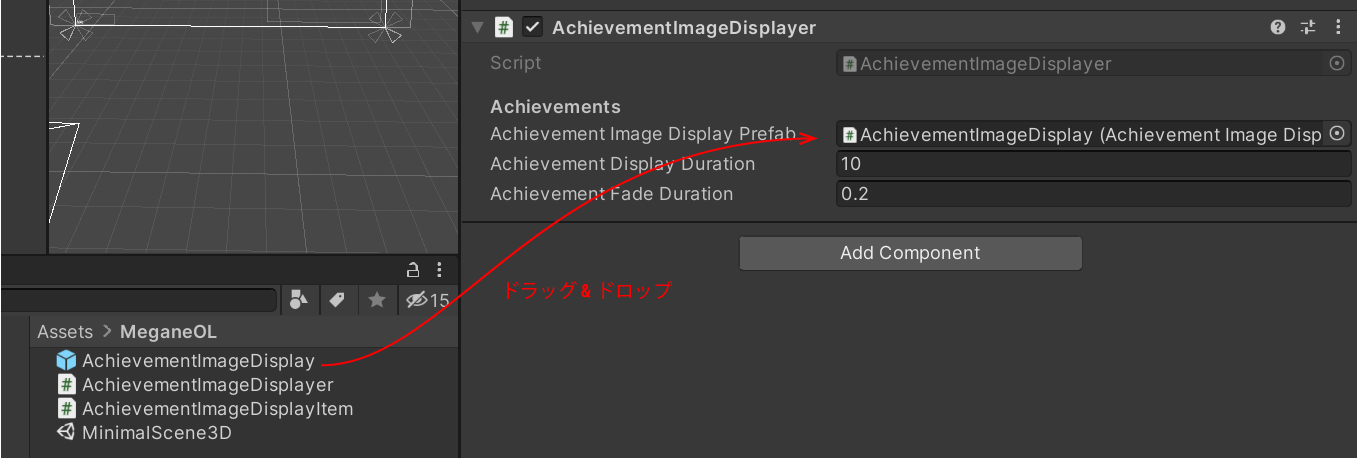1357x459 pixels.
Task: Go to Assets in the breadcrumb
Action: 65,332
